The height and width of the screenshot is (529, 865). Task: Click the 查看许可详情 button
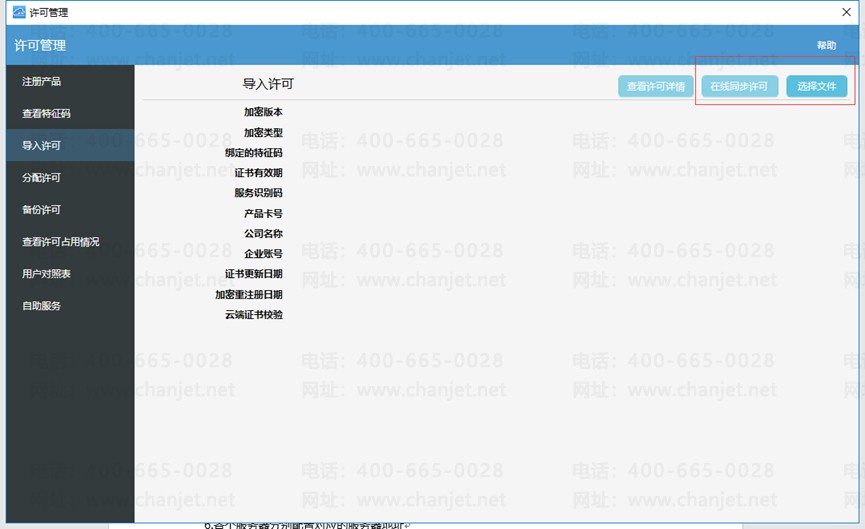tap(655, 86)
